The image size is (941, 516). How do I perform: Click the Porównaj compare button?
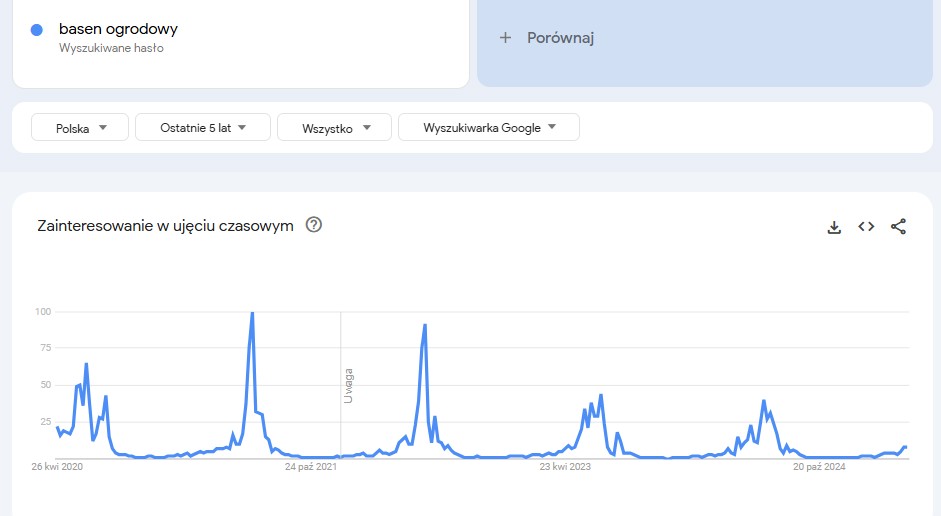tap(705, 38)
